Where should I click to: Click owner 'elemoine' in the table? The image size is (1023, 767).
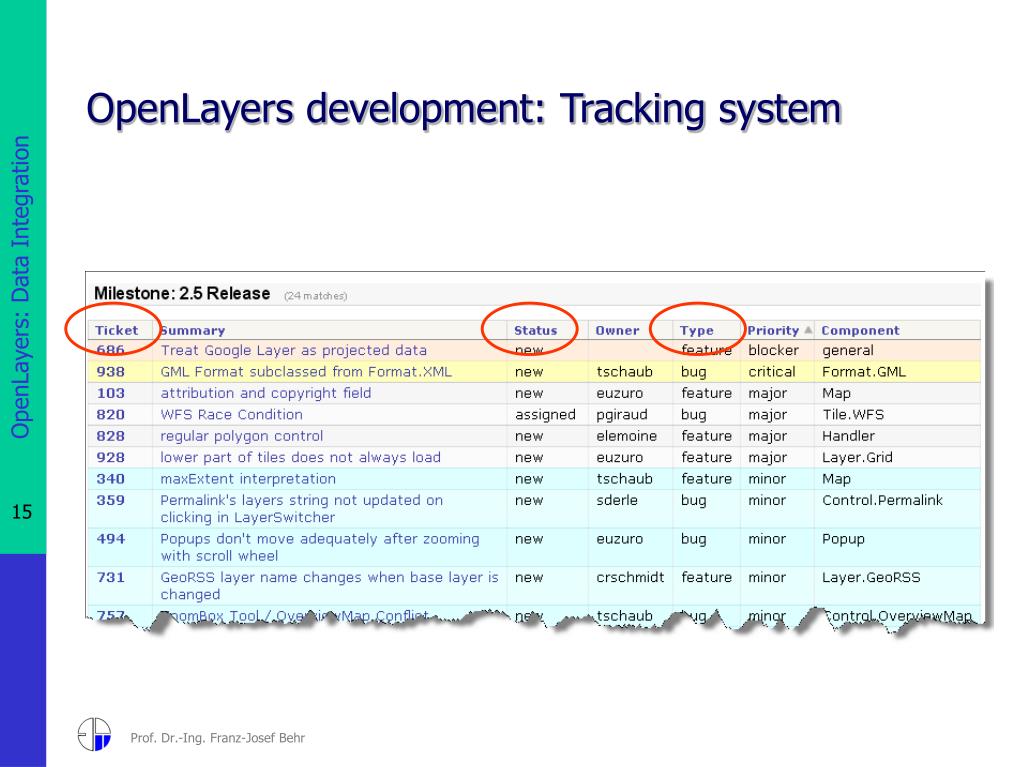coord(626,436)
